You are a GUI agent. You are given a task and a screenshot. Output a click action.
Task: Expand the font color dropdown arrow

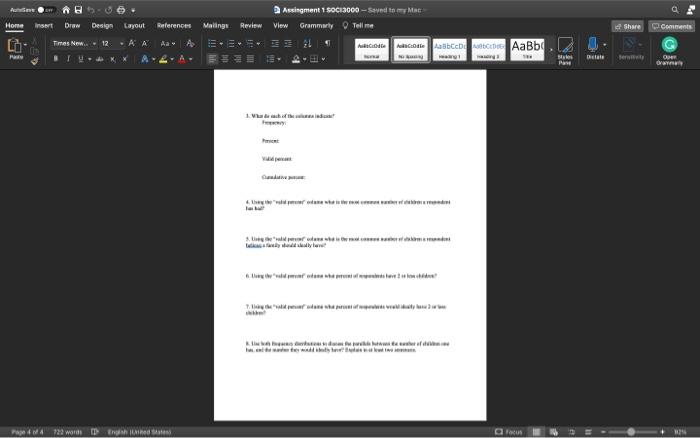tap(191, 59)
